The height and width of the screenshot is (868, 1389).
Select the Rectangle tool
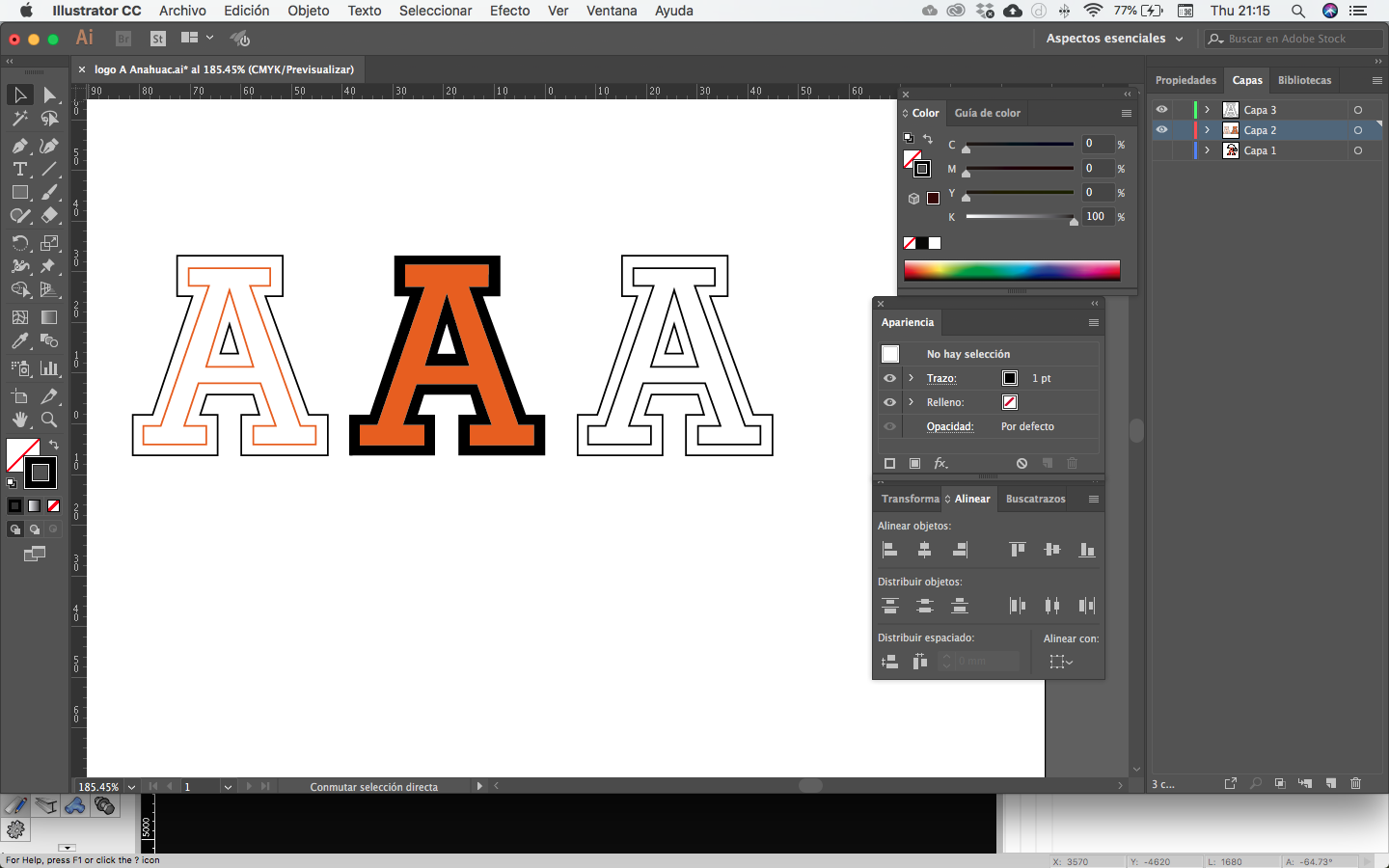point(19,192)
